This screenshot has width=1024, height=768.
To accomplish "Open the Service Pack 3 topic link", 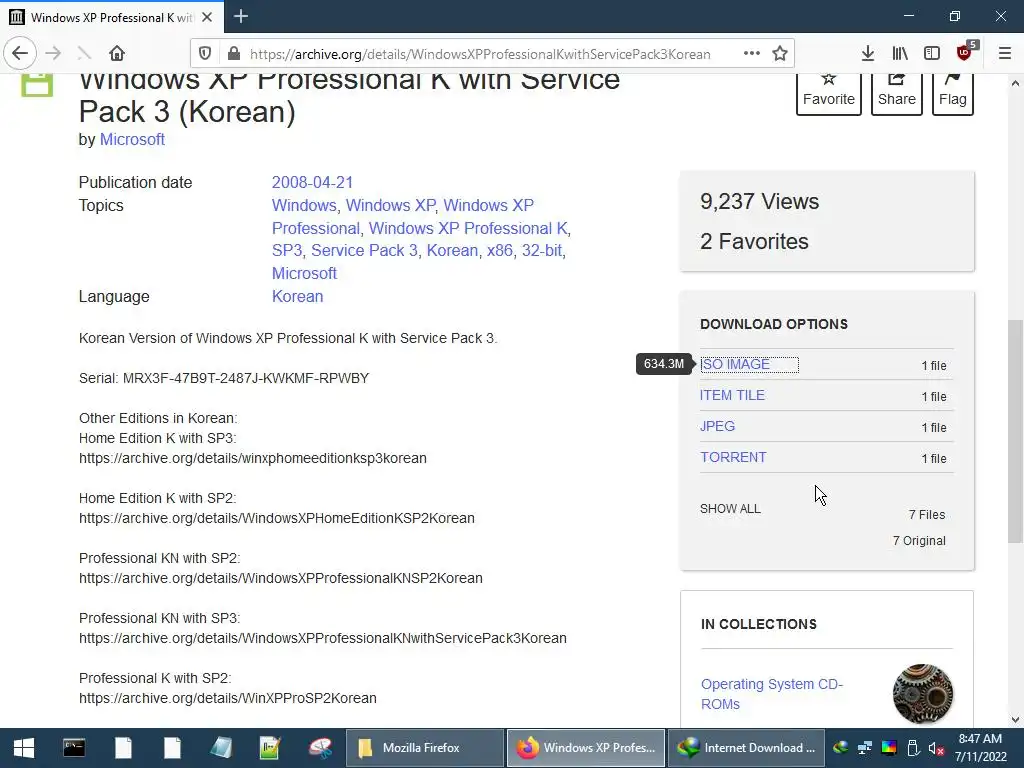I will 364,250.
